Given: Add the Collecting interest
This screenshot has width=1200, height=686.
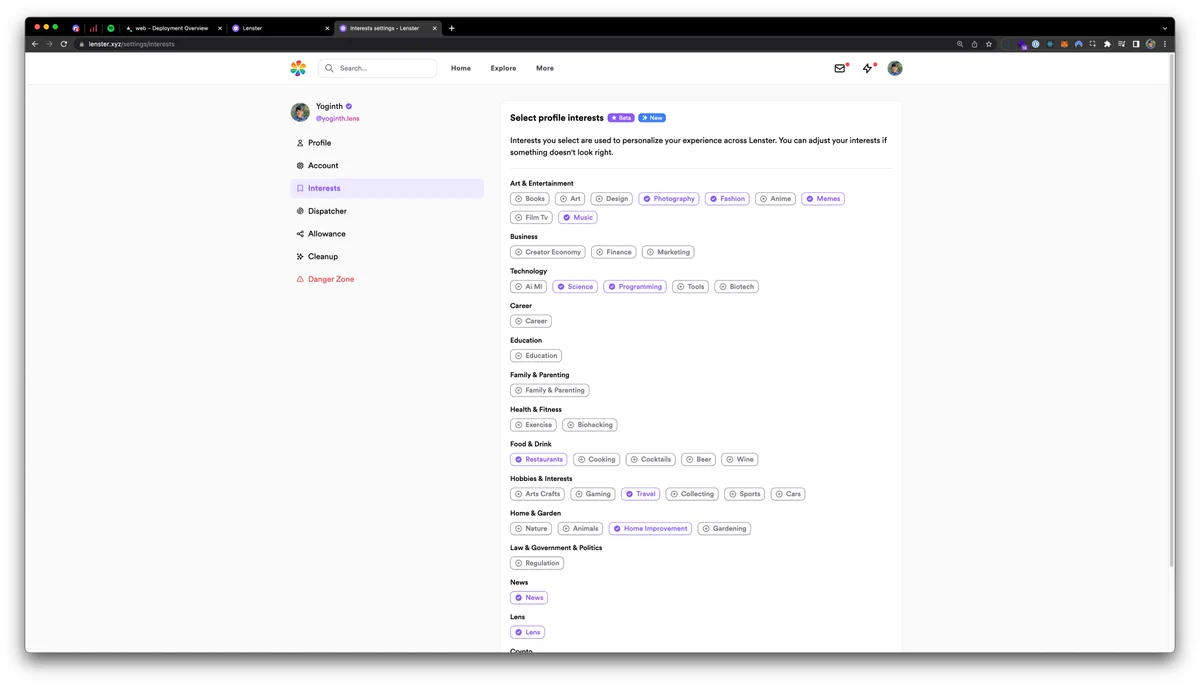Looking at the screenshot, I should (x=693, y=494).
